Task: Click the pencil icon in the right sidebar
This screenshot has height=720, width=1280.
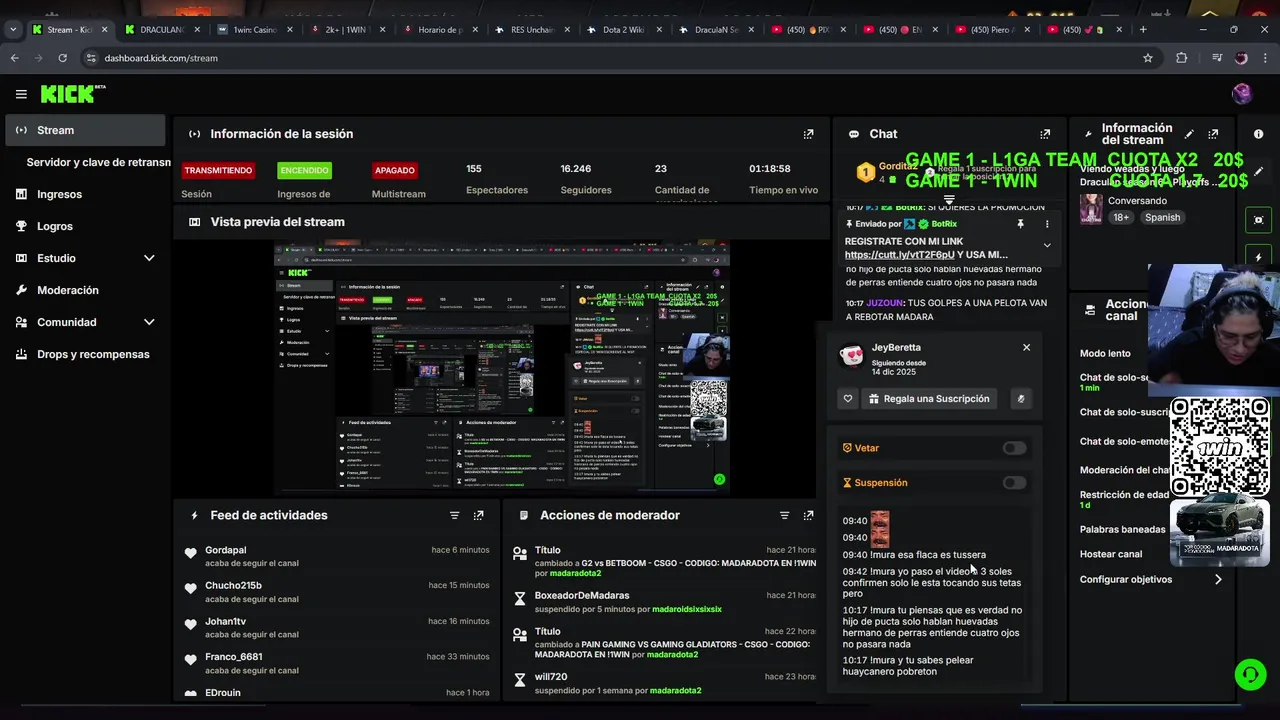Action: click(x=1259, y=172)
